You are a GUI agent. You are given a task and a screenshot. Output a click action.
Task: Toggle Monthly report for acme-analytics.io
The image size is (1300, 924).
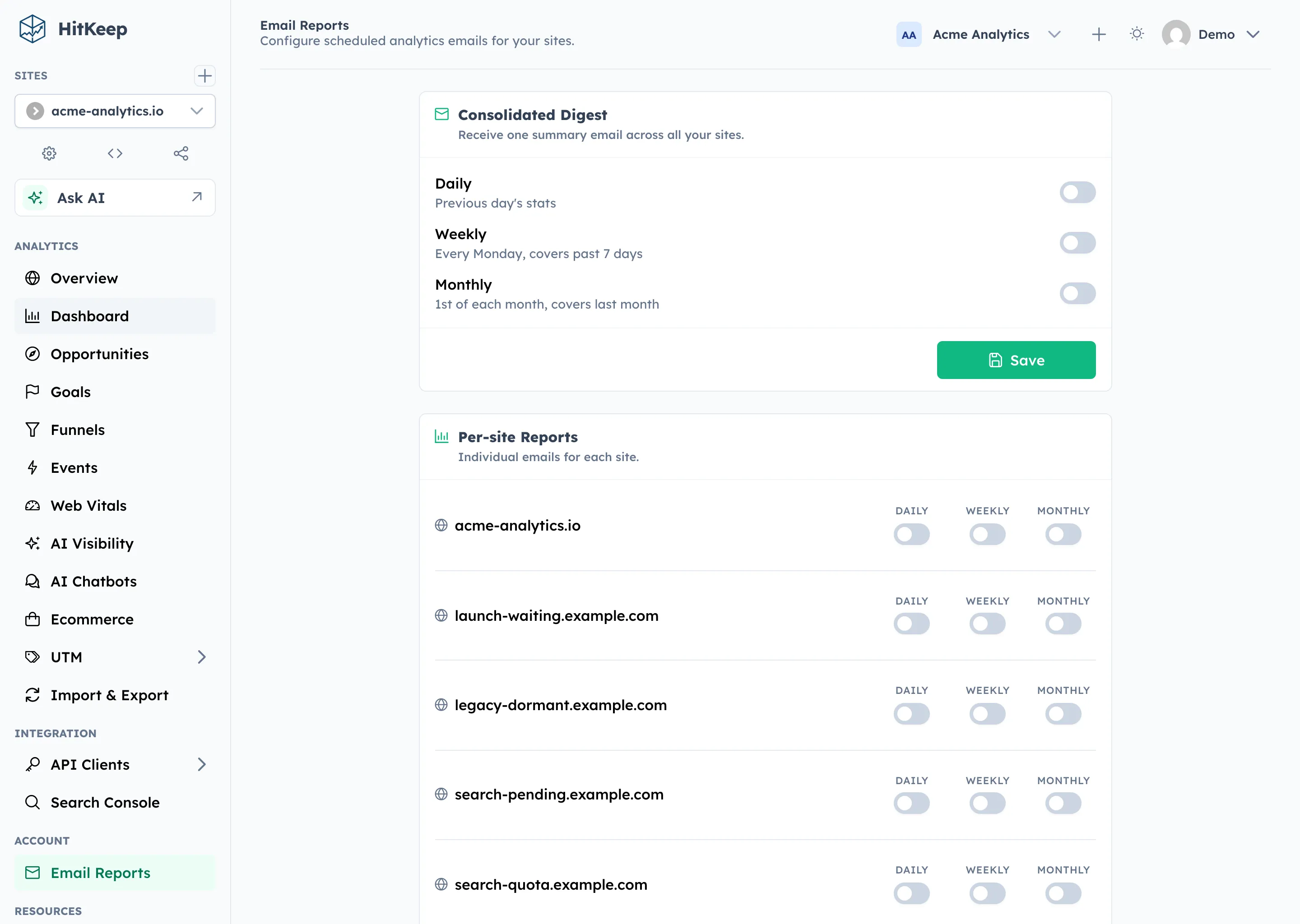(1063, 534)
